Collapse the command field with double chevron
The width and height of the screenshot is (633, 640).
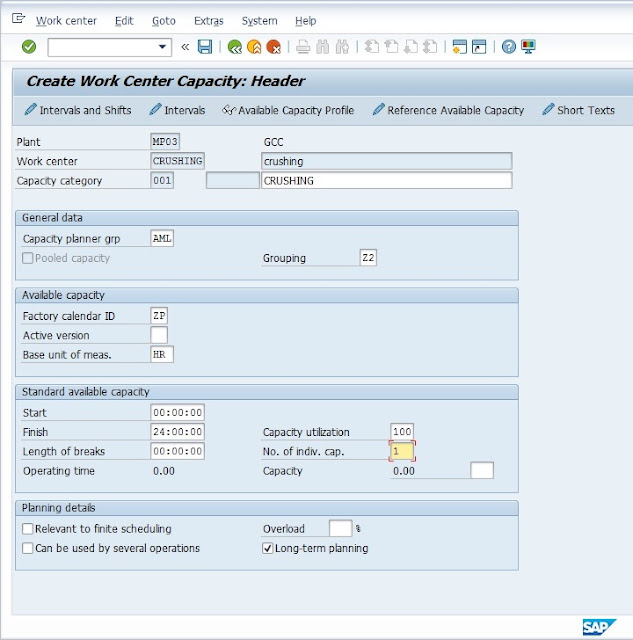[x=185, y=47]
